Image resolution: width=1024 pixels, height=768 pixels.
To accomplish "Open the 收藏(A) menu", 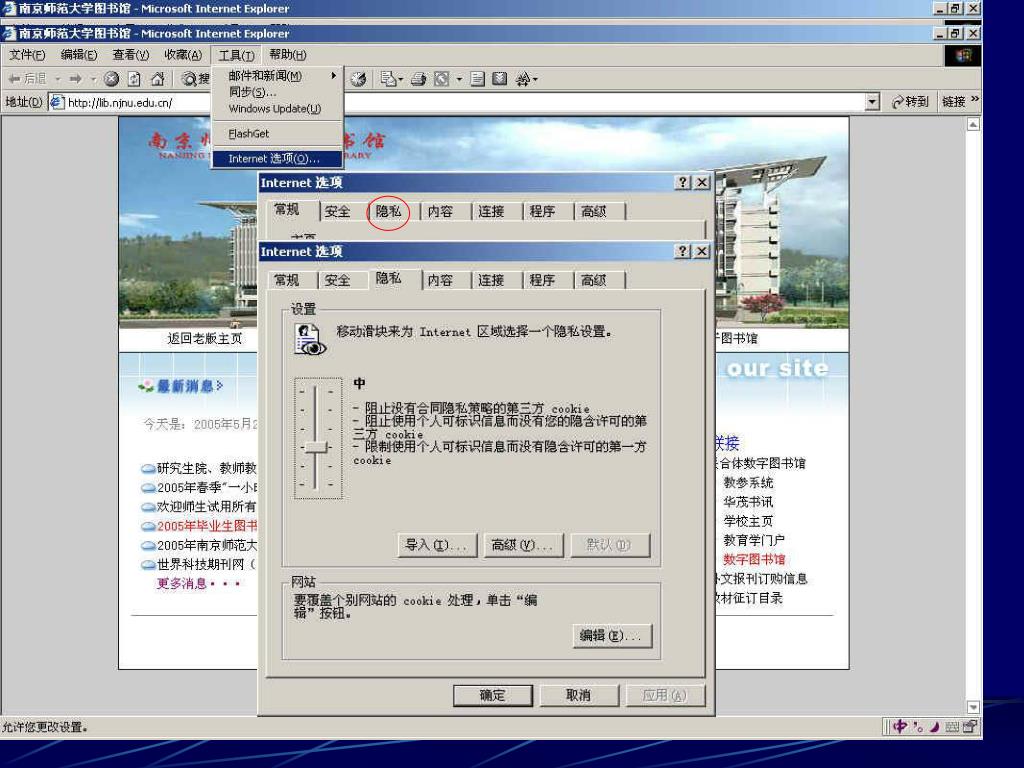I will coord(183,55).
